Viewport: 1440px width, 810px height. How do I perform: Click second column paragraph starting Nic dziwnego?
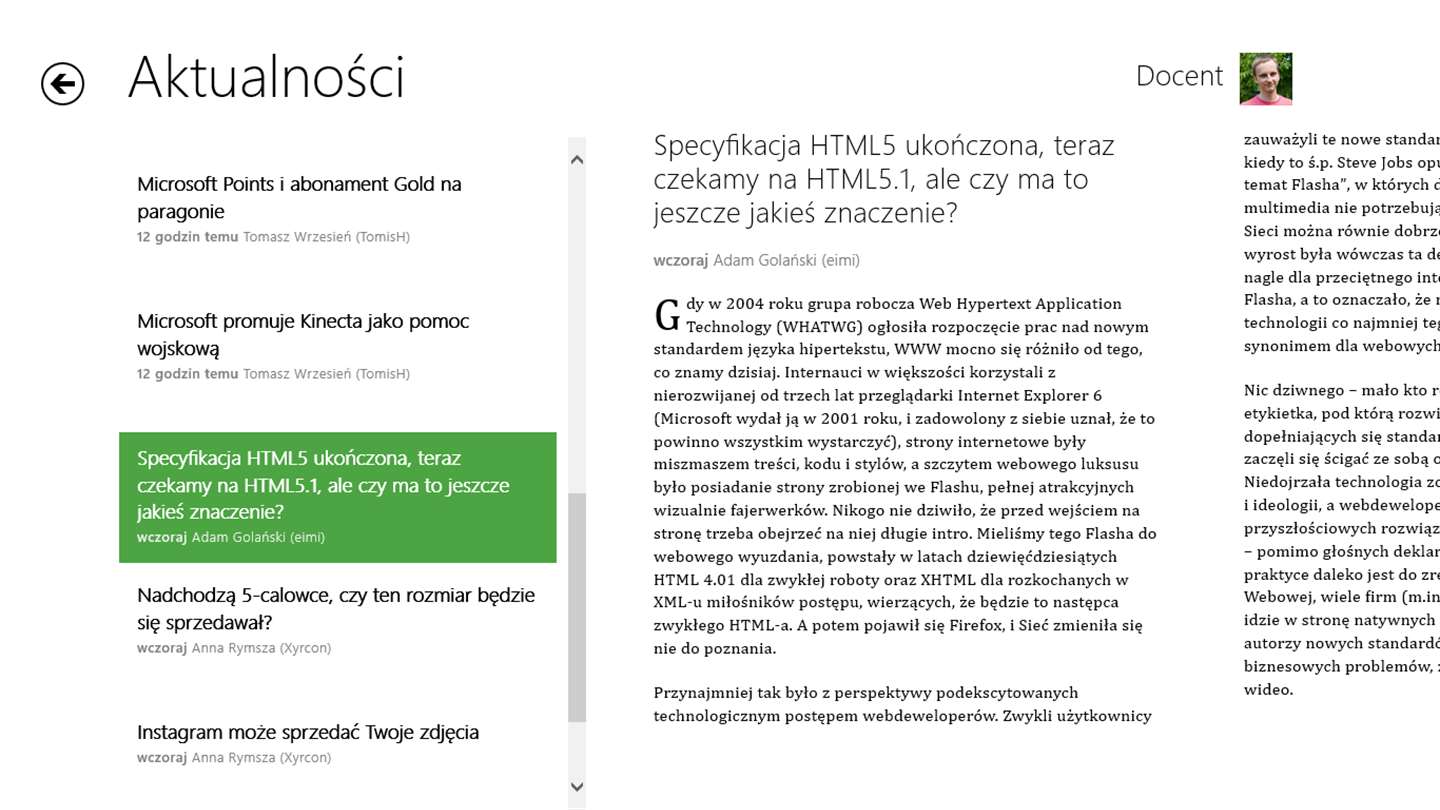tap(1342, 540)
